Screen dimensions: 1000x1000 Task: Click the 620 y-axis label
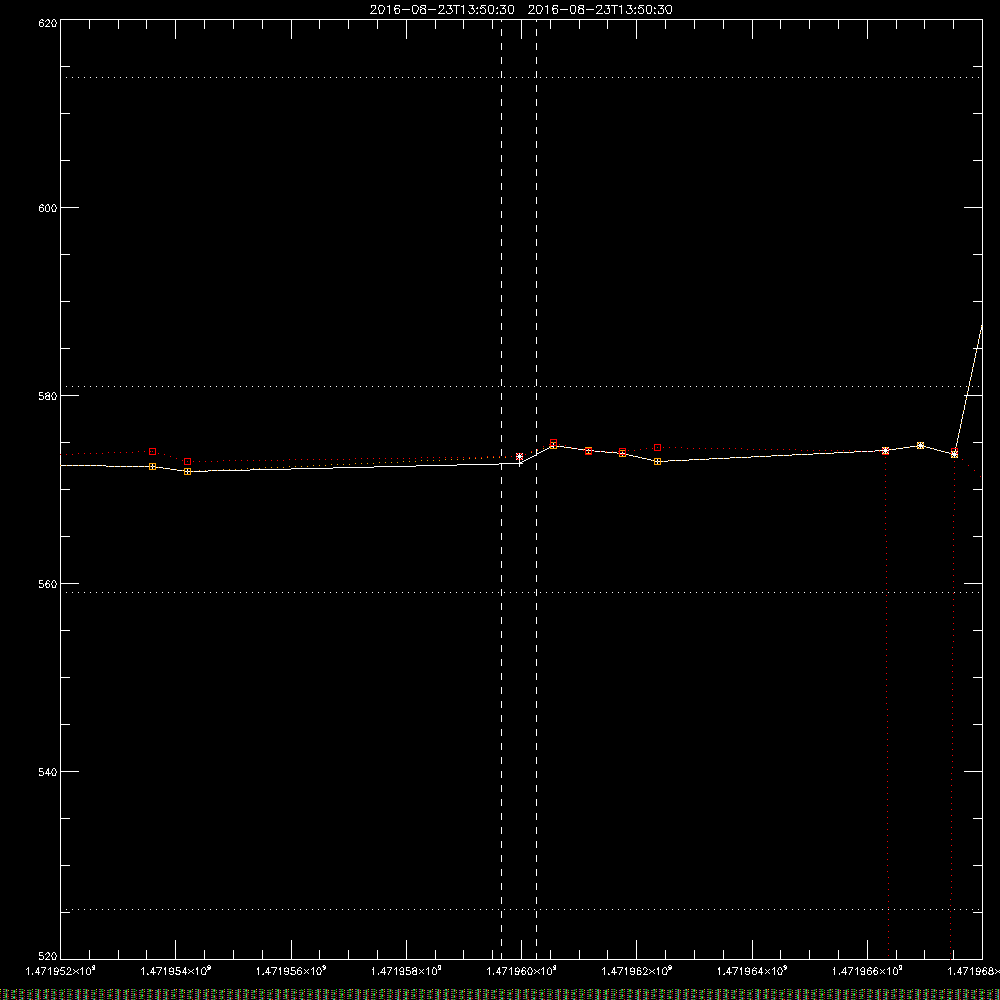click(x=48, y=24)
